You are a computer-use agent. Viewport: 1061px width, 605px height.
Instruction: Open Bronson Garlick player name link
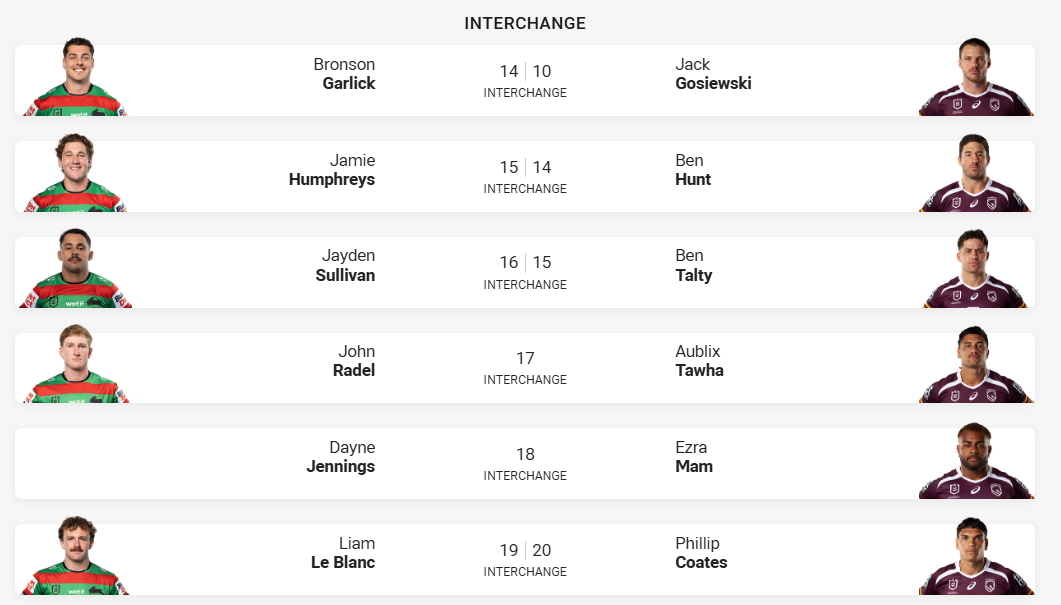[344, 74]
